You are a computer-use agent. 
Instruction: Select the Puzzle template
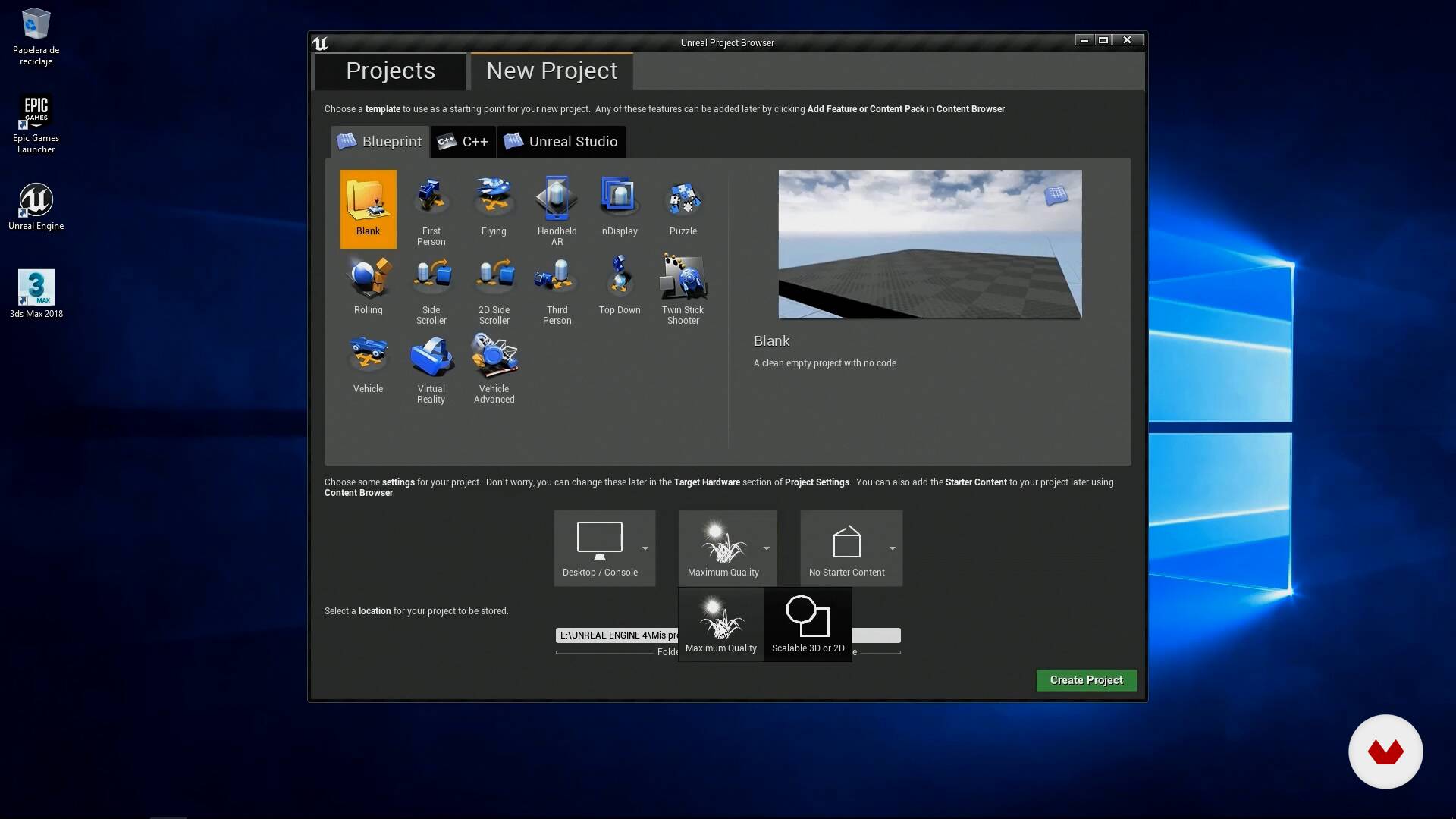[682, 209]
